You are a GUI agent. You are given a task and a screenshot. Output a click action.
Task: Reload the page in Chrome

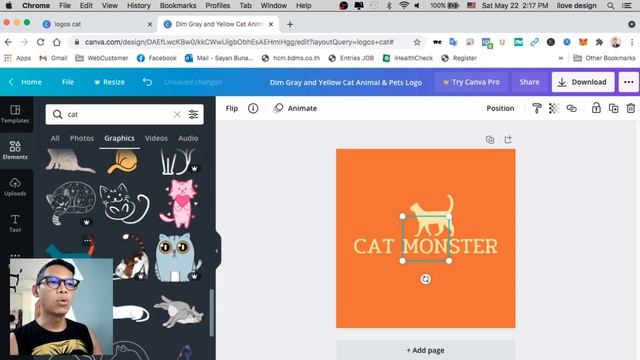click(40, 42)
